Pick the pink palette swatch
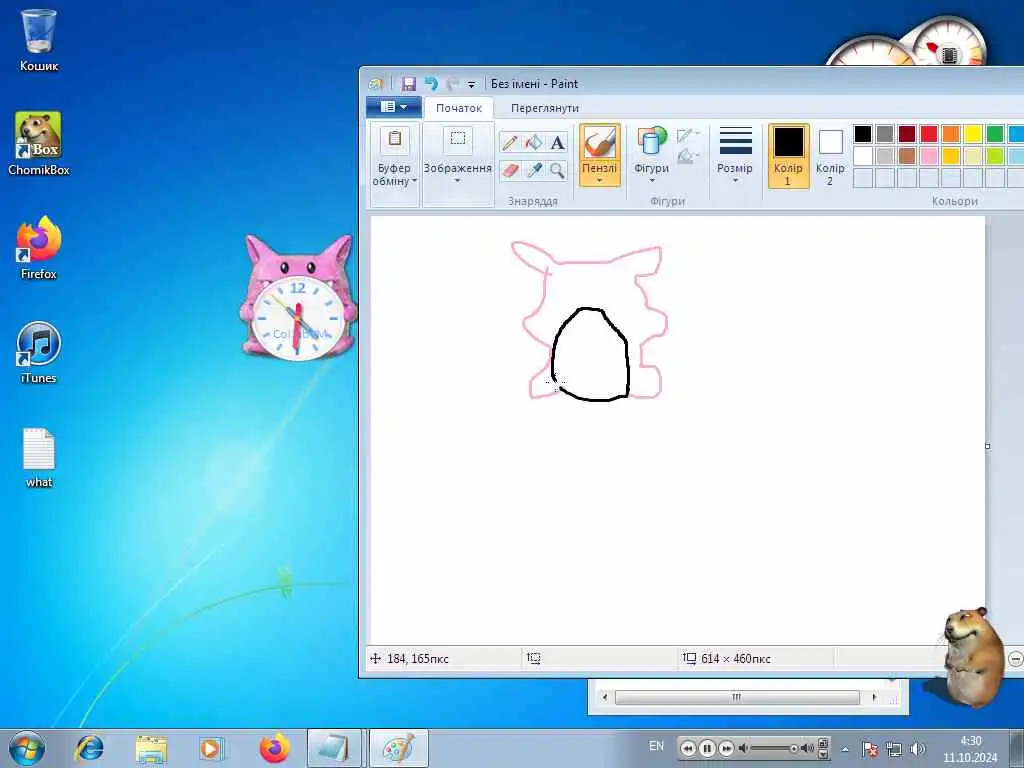 tap(929, 156)
